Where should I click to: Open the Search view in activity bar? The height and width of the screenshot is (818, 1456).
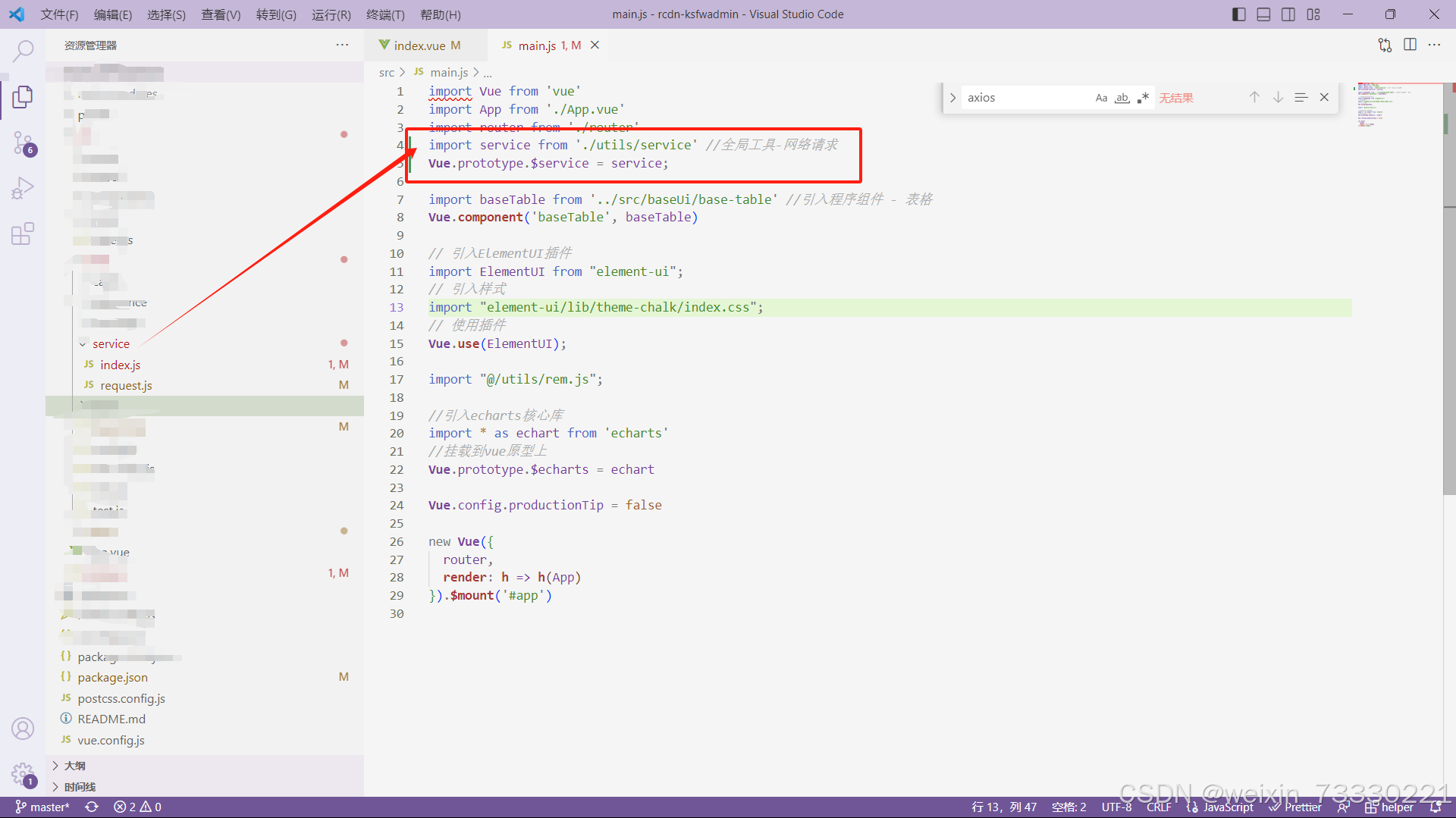point(23,50)
